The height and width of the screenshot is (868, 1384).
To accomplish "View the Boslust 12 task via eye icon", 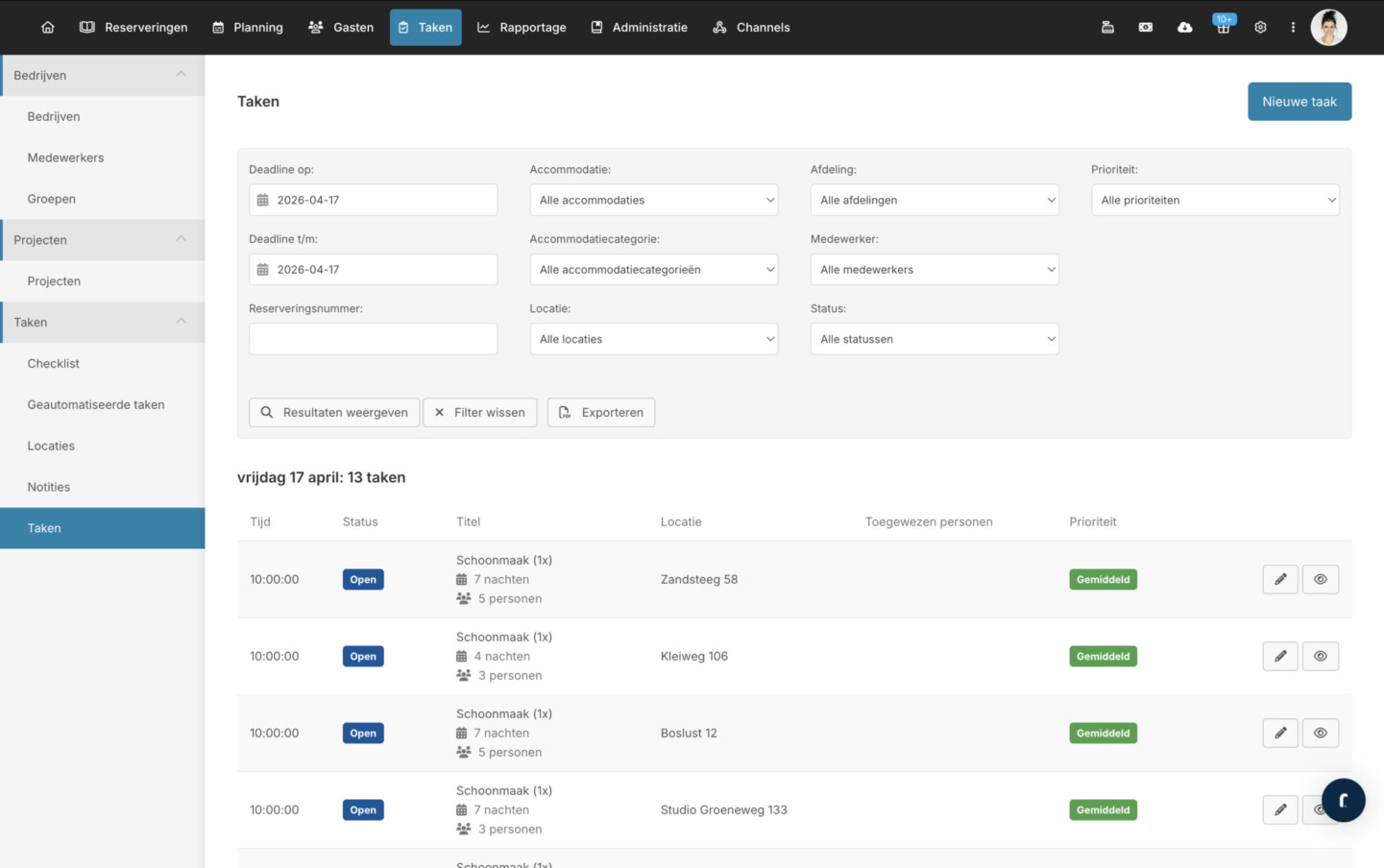I will (1320, 734).
